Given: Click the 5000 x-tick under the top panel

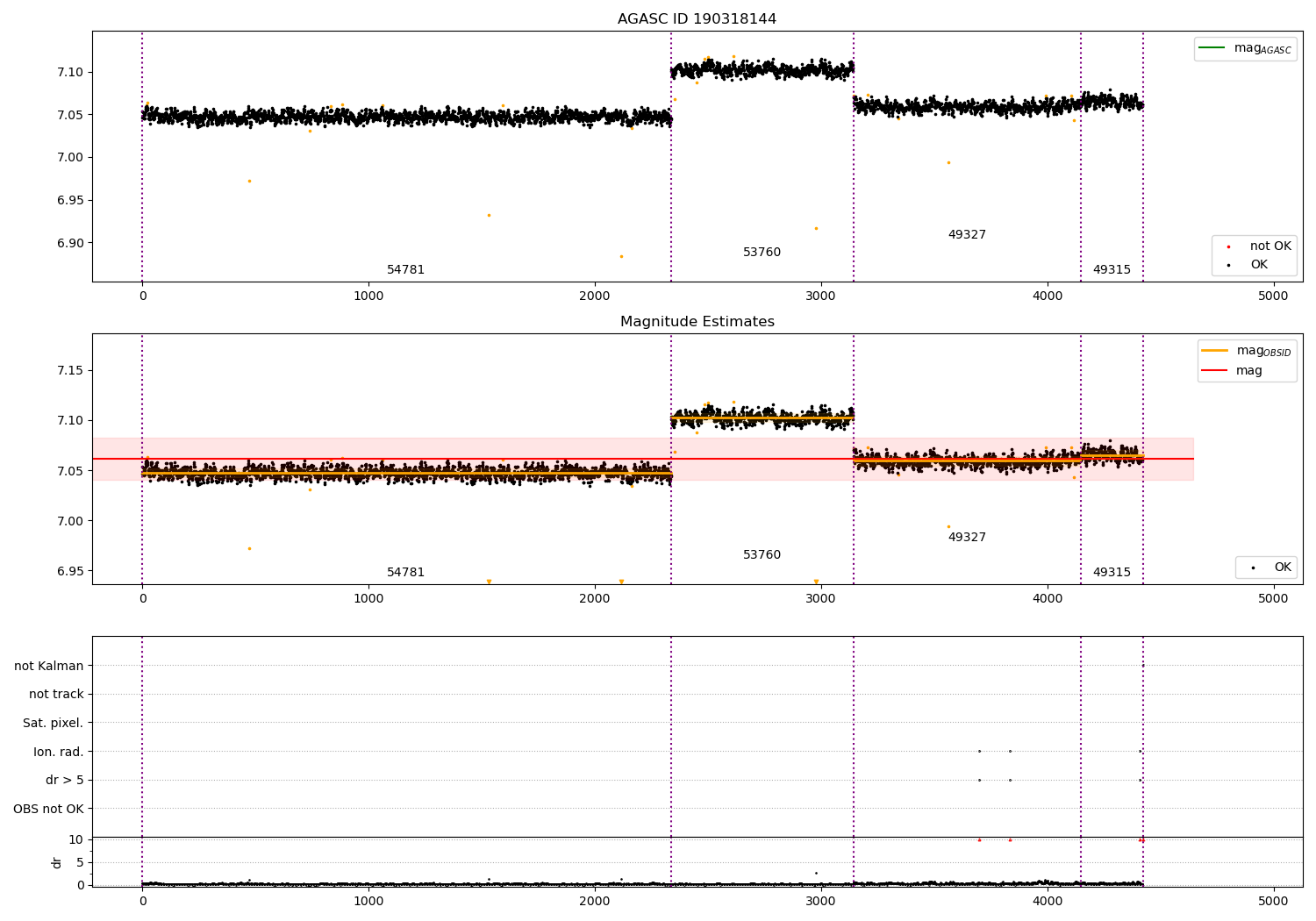Looking at the screenshot, I should tap(1273, 296).
